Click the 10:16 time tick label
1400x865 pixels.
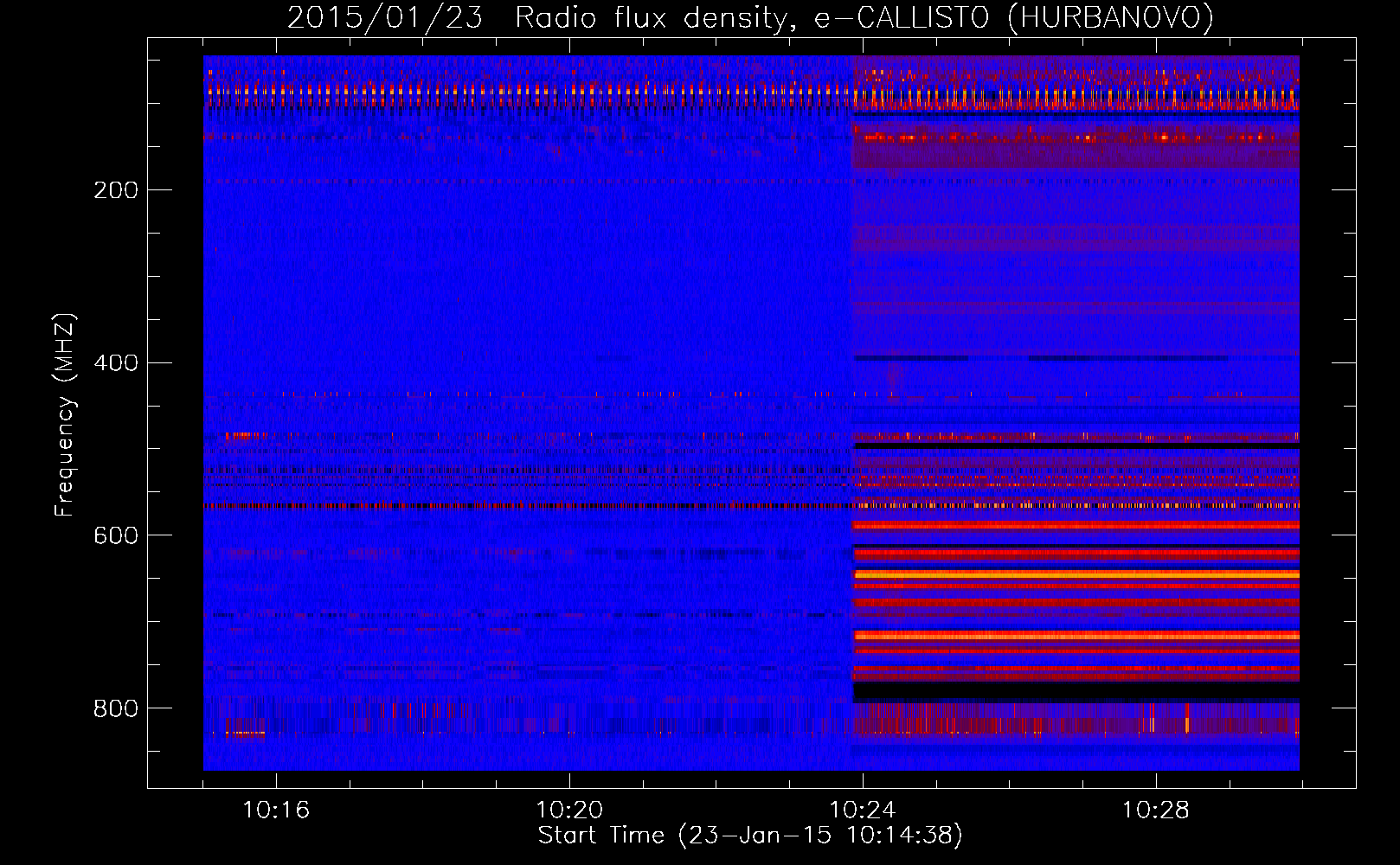coord(276,811)
